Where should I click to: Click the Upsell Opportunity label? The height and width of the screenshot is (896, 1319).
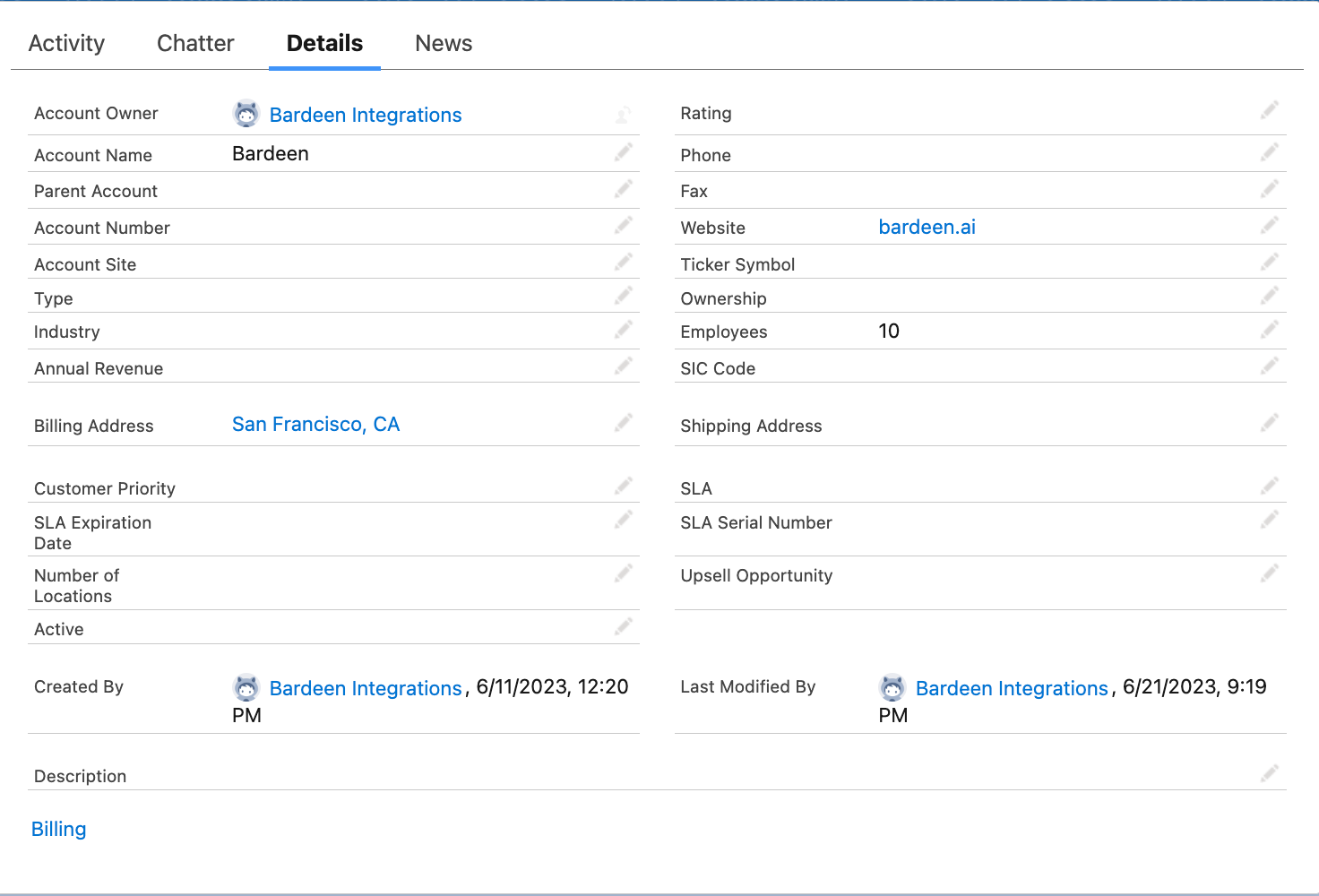point(756,576)
